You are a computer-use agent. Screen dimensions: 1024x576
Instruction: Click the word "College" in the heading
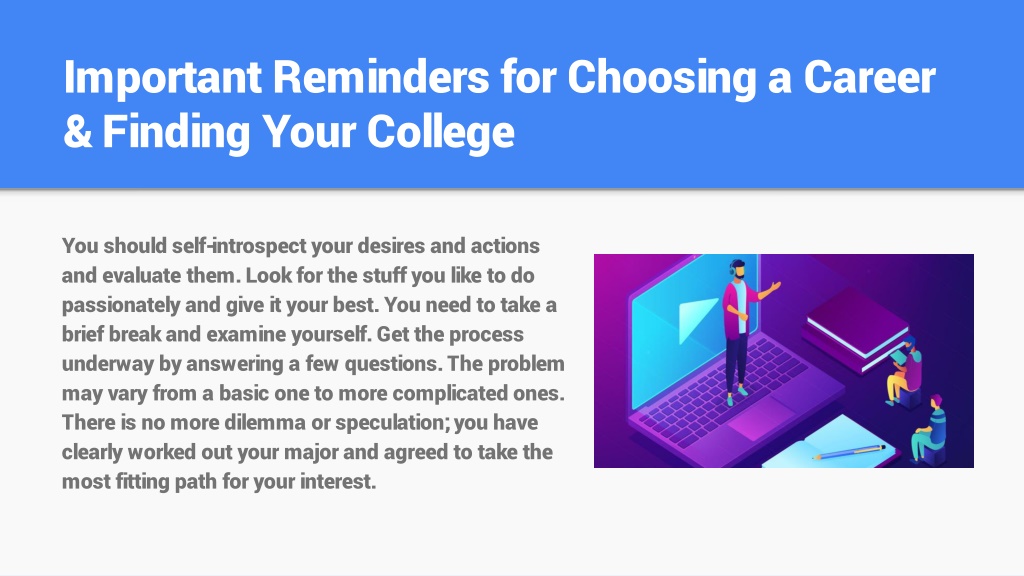pyautogui.click(x=441, y=133)
